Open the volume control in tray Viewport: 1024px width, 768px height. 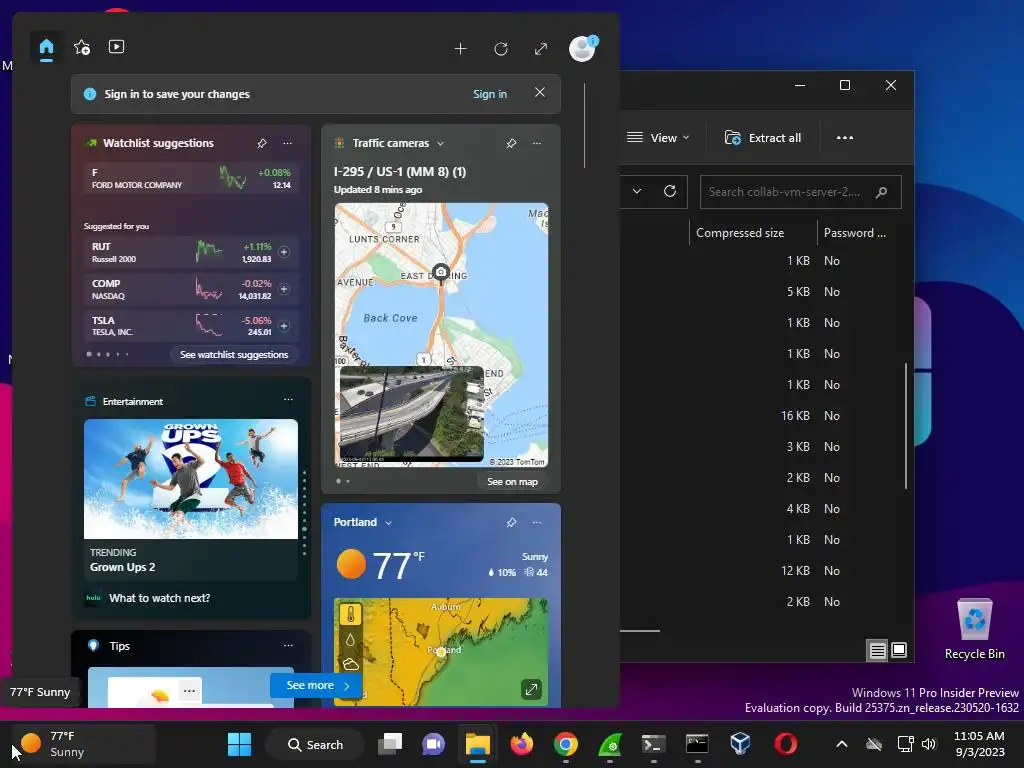[929, 744]
